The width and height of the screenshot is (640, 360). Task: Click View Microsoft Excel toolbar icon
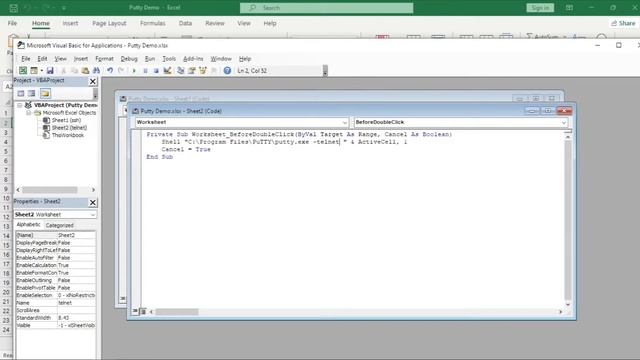tap(23, 71)
